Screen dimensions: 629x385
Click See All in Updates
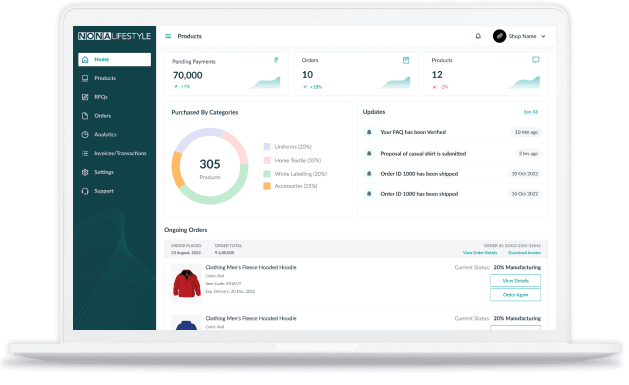tap(531, 112)
